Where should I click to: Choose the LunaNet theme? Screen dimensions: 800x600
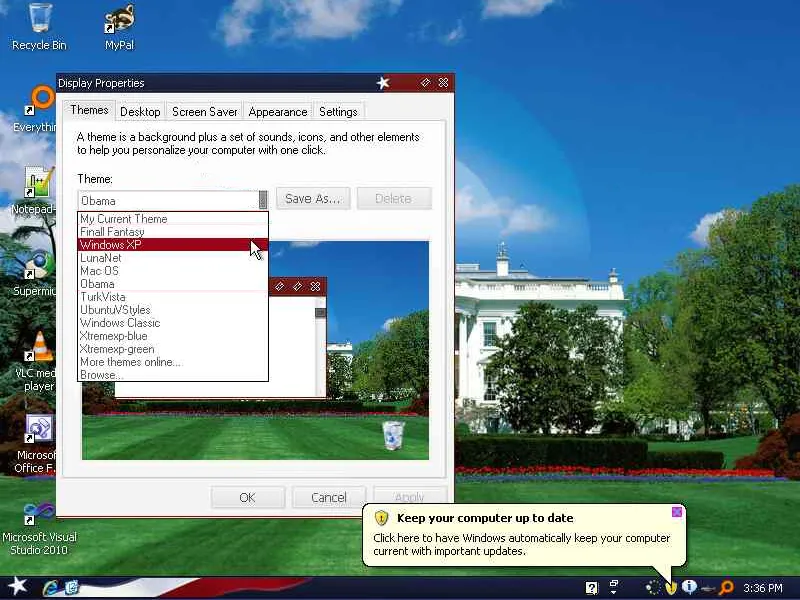(173, 258)
